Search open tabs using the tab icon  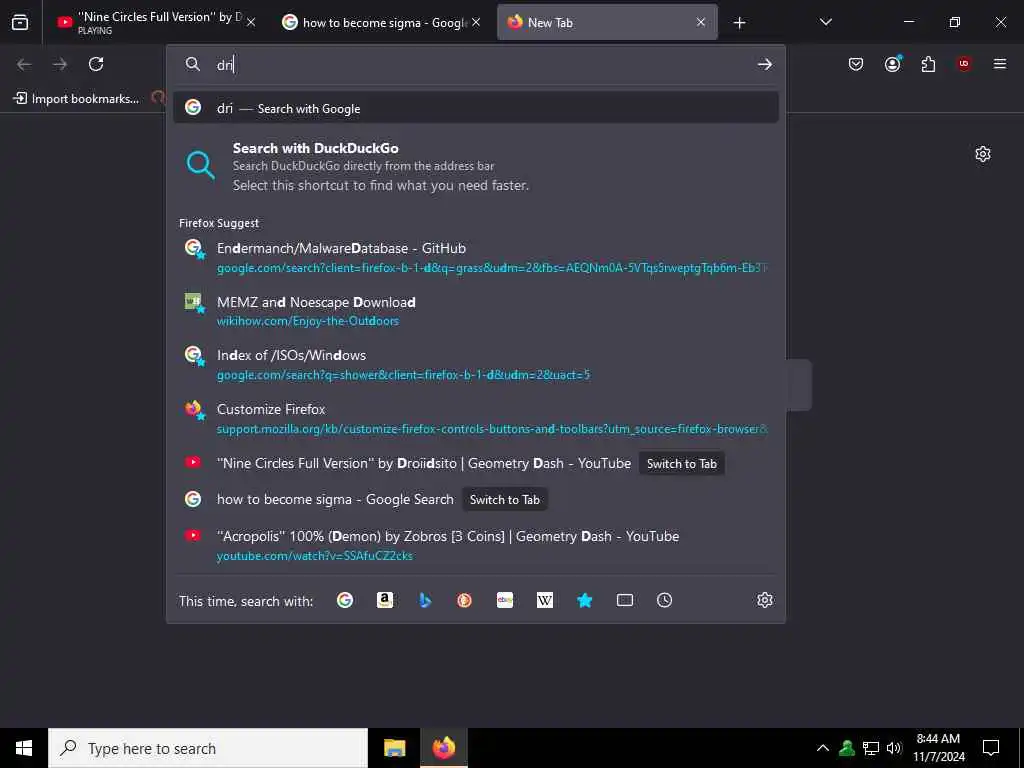pyautogui.click(x=625, y=600)
